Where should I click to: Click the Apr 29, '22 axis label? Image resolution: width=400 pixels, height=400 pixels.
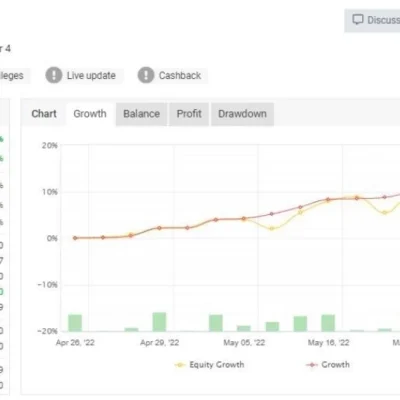[x=160, y=343]
